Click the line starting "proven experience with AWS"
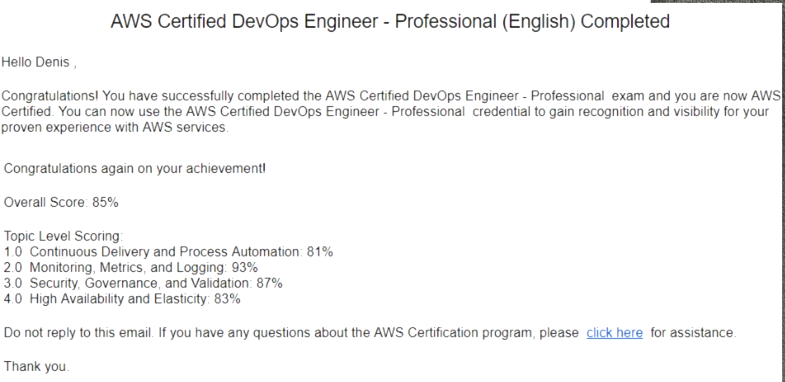The image size is (785, 382). point(115,127)
